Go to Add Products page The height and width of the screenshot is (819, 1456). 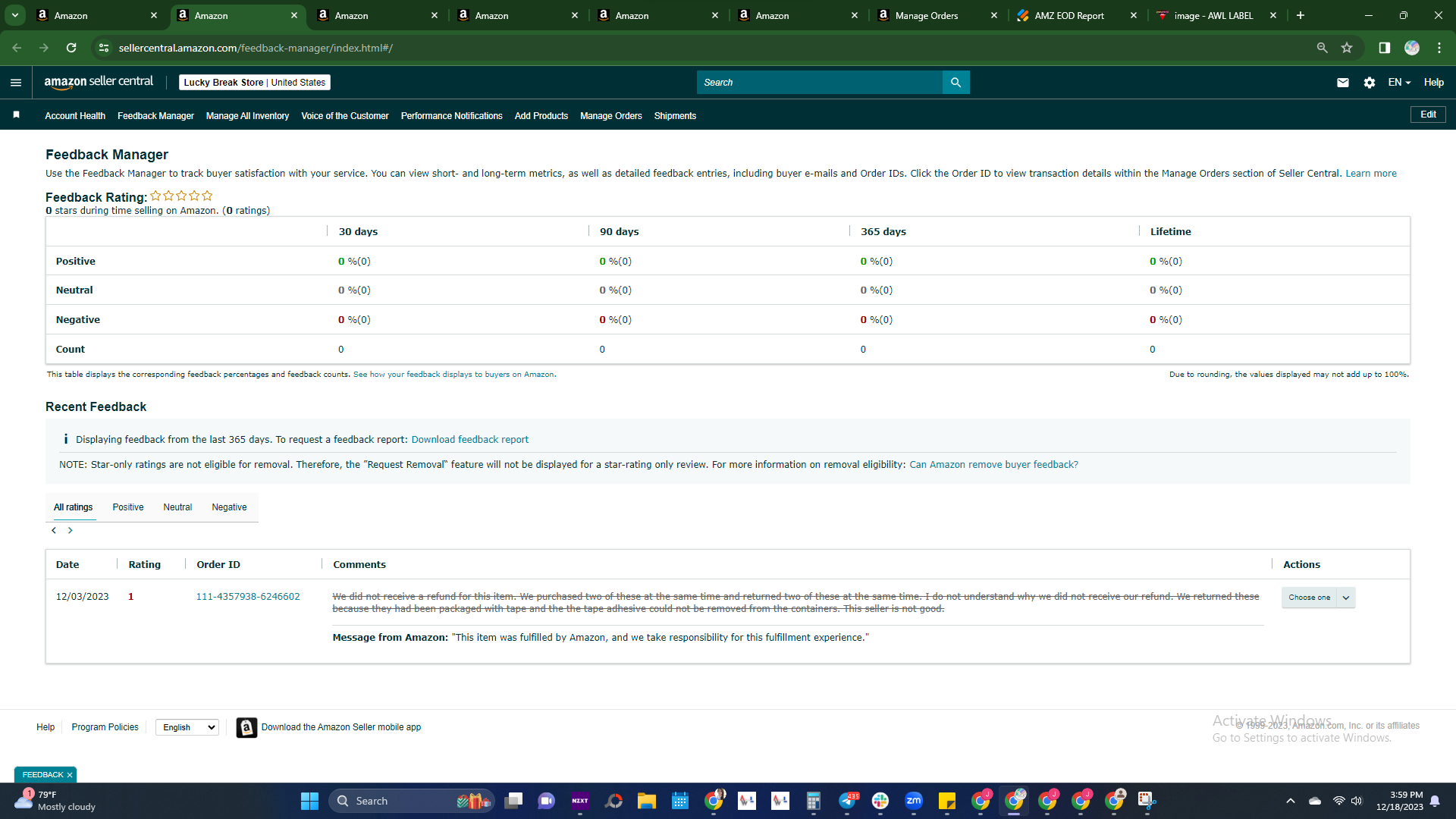(x=541, y=116)
